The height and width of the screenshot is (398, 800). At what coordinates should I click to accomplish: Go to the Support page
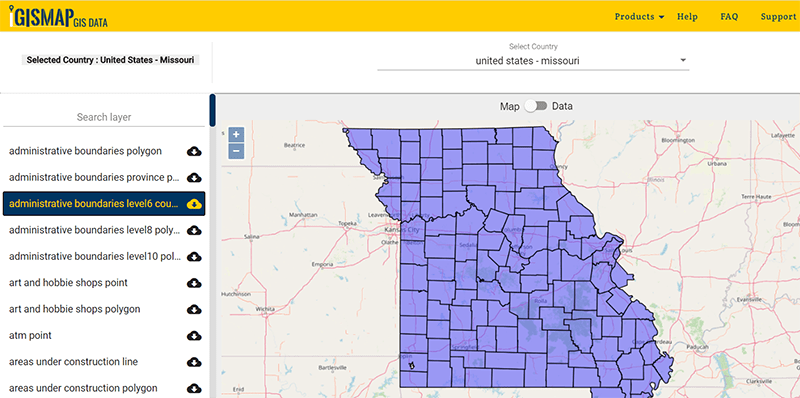778,16
